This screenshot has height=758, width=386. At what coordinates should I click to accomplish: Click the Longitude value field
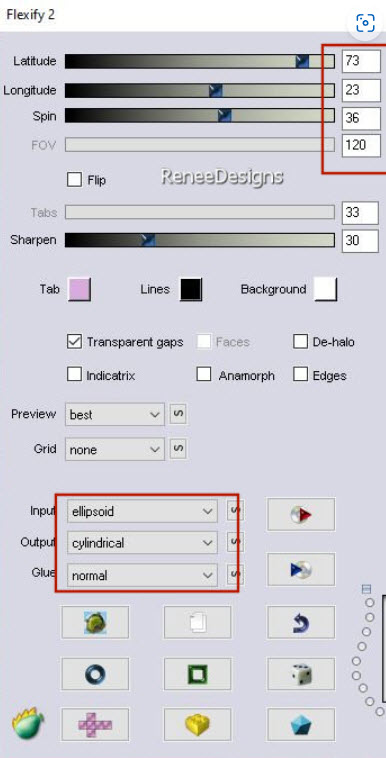point(360,90)
